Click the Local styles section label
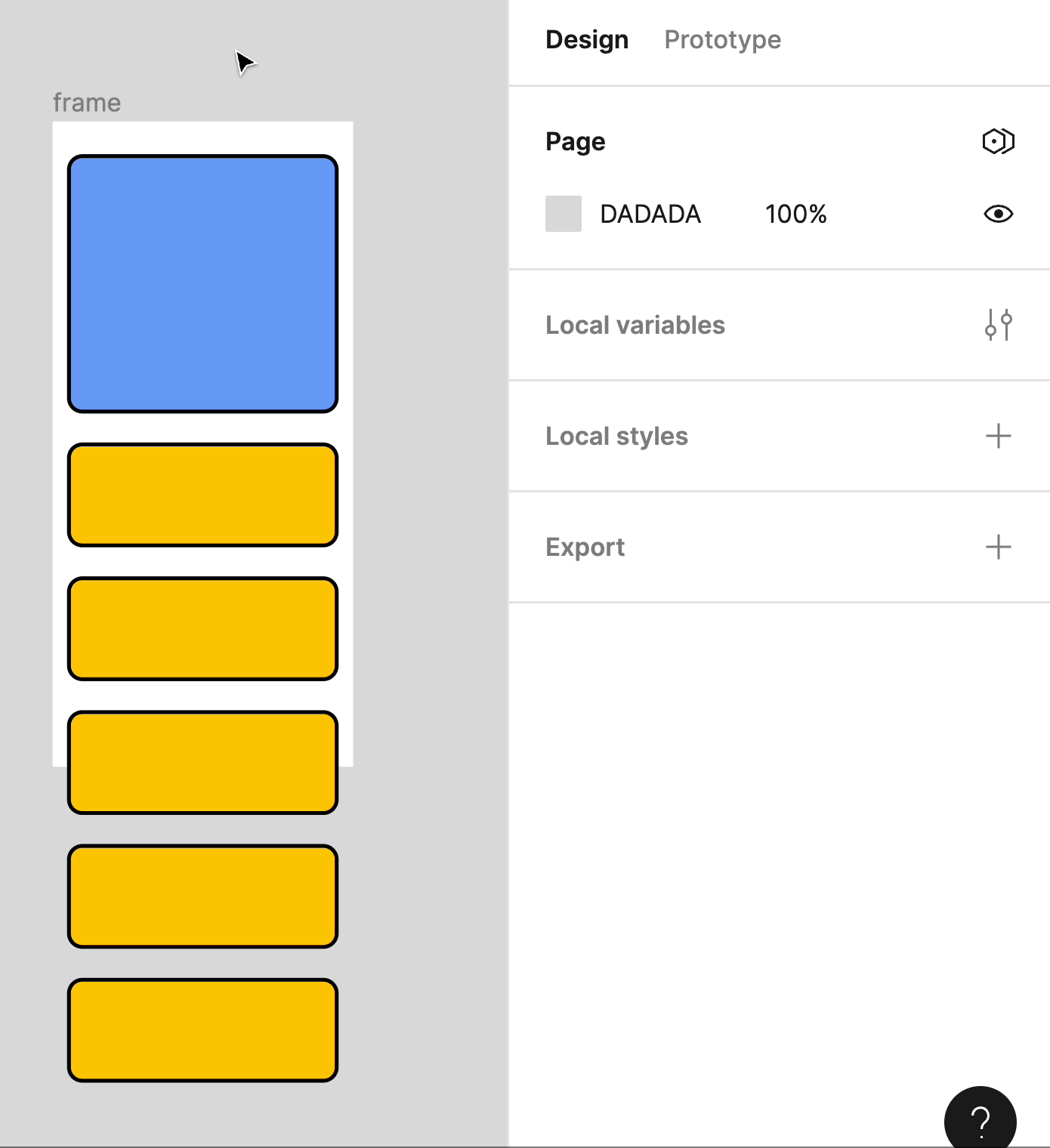 [x=616, y=436]
